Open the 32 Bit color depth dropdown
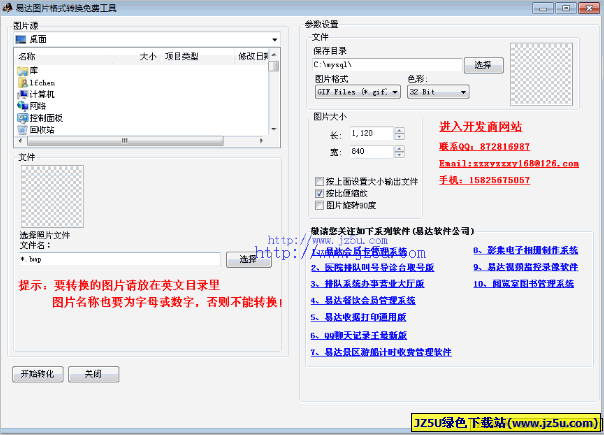 pyautogui.click(x=463, y=92)
